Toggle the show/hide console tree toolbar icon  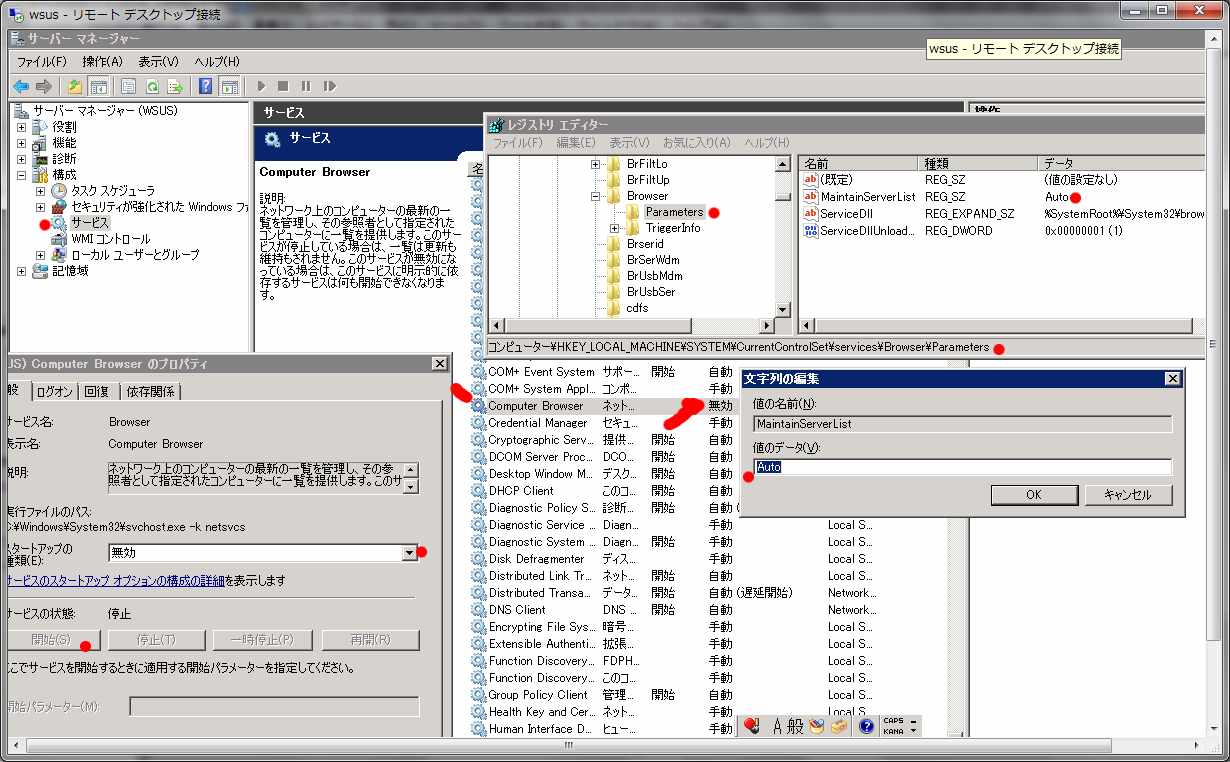click(98, 86)
